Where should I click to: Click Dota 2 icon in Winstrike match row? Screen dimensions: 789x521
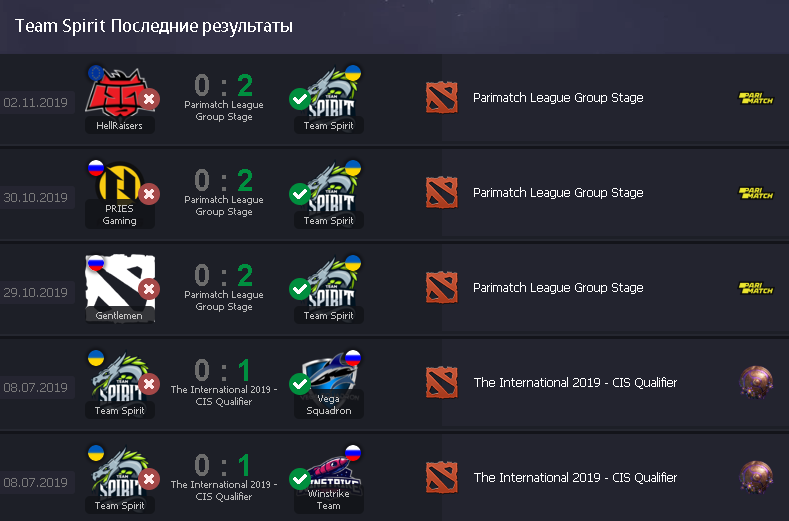pos(441,477)
